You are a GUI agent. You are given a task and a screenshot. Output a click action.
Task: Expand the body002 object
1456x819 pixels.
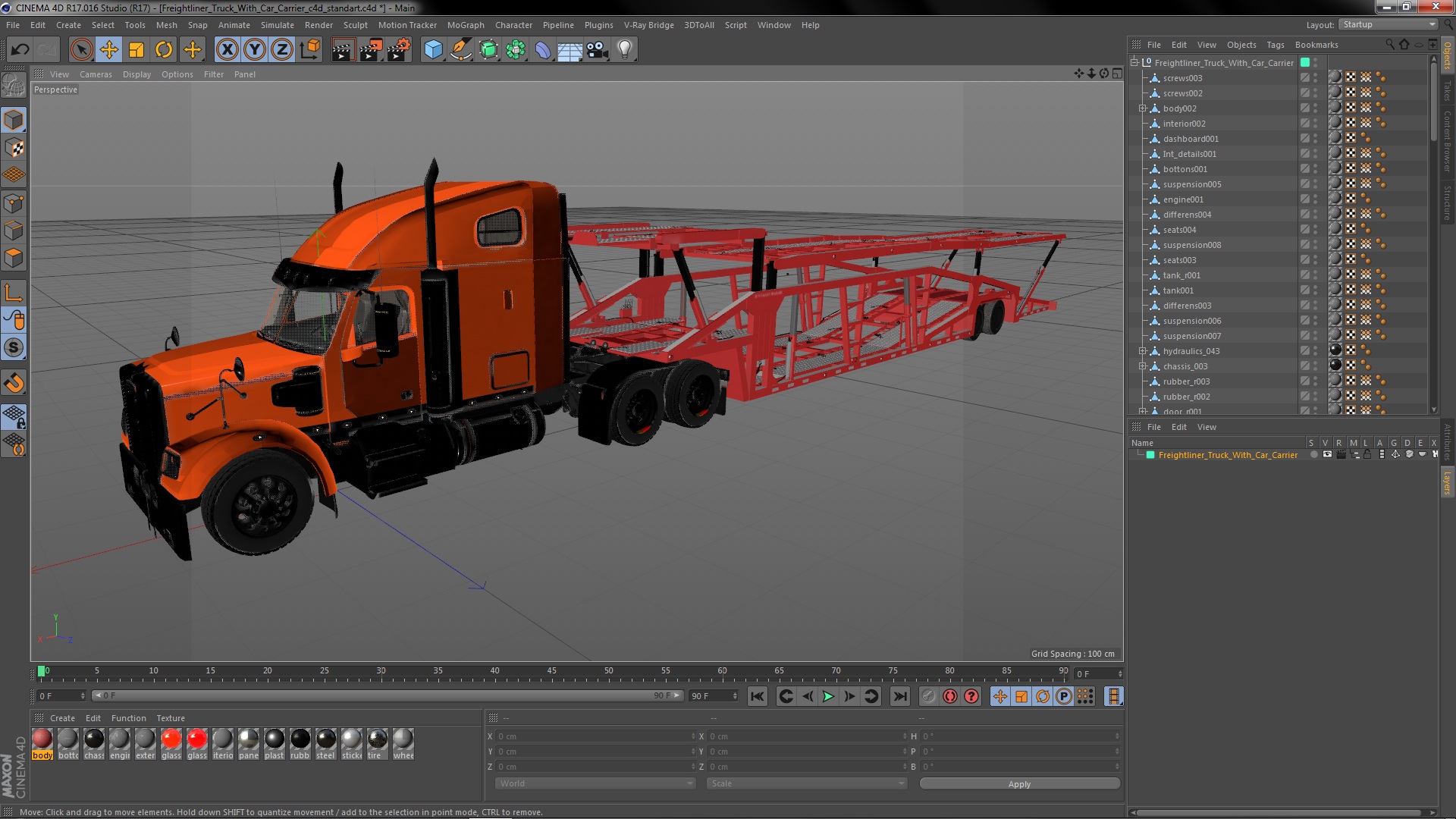[x=1142, y=108]
